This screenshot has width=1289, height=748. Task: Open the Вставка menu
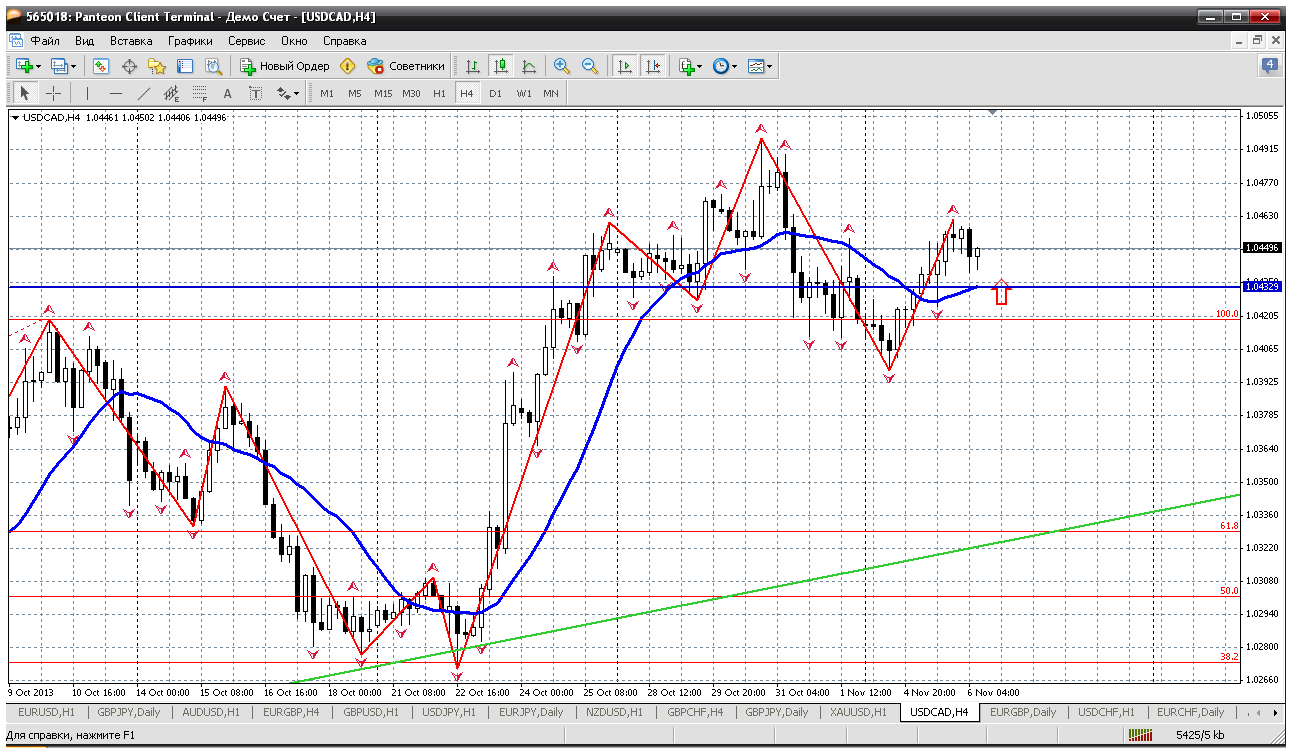pos(131,41)
